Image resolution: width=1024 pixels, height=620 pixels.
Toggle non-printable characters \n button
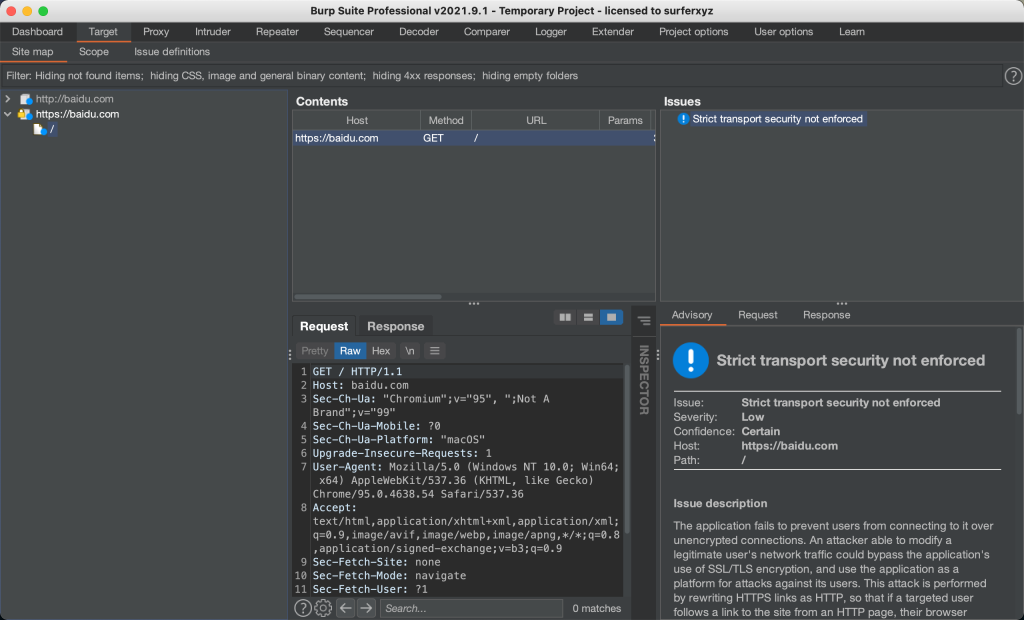click(x=409, y=351)
